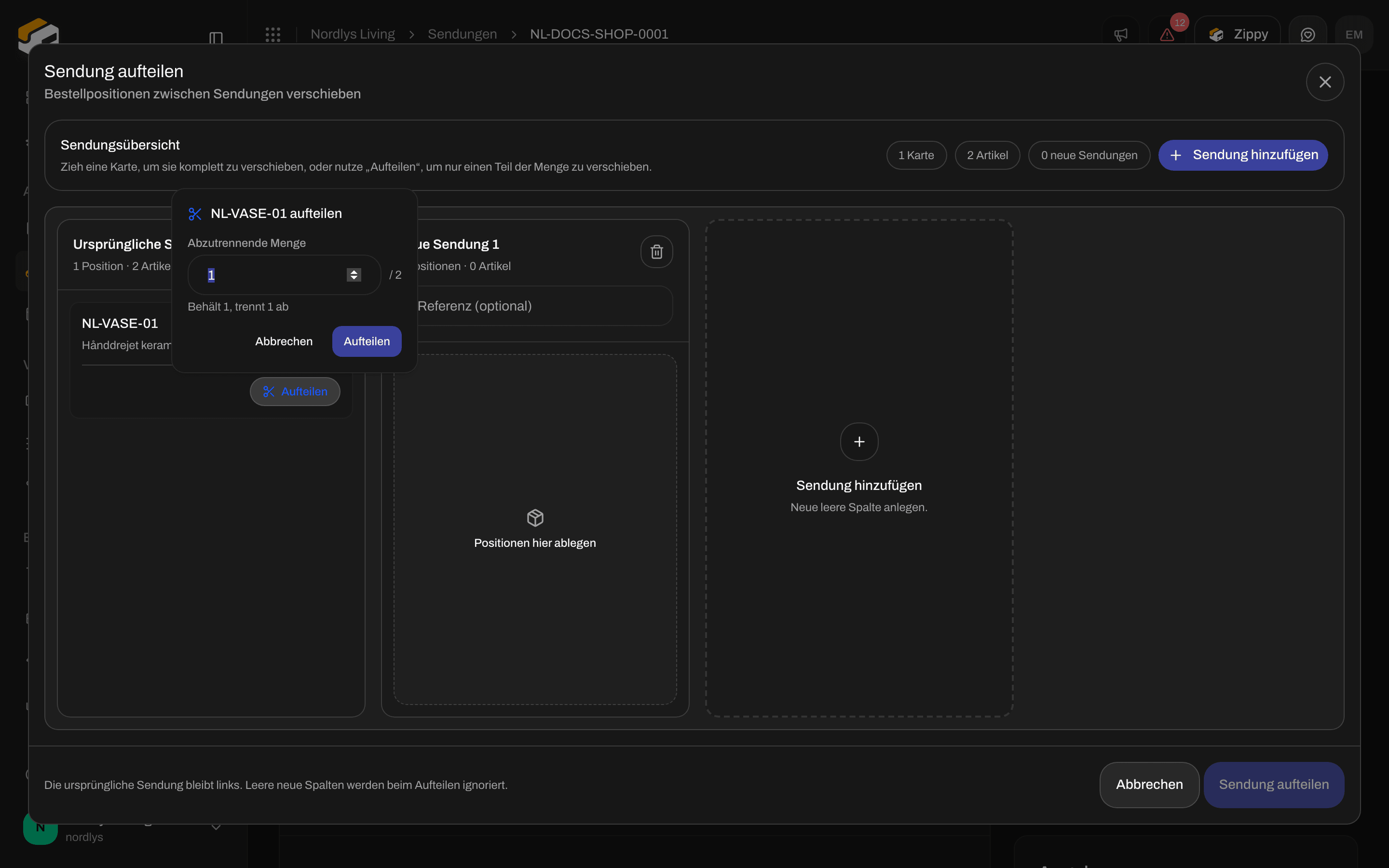Focus the Referenz (optional) field

pyautogui.click(x=543, y=306)
